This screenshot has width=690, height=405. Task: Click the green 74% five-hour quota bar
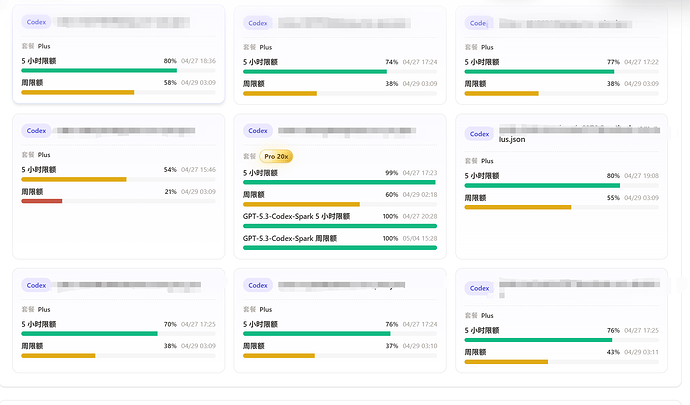click(x=340, y=71)
